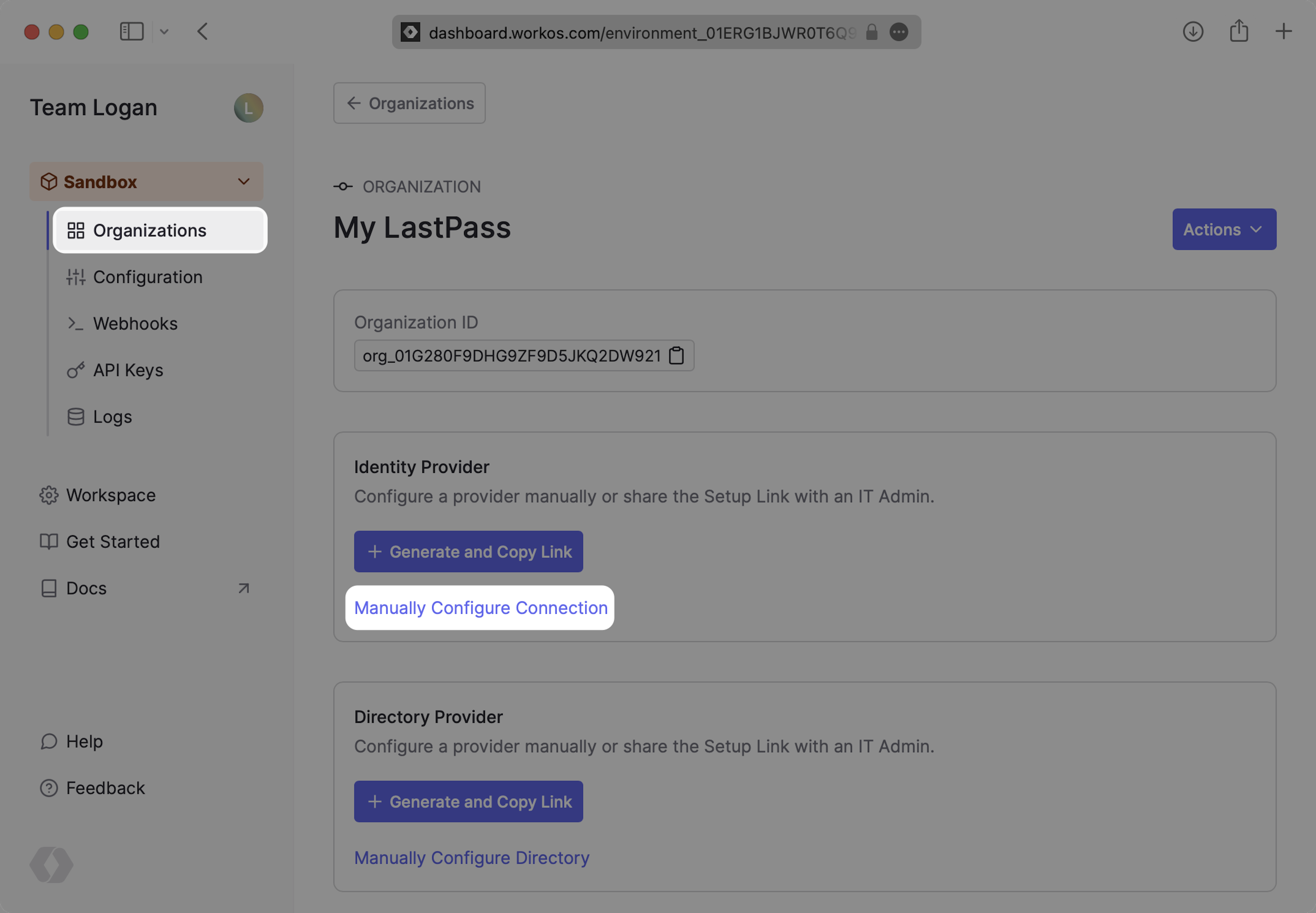Go to Webhooks in the sidebar
The height and width of the screenshot is (913, 1316).
click(x=135, y=324)
